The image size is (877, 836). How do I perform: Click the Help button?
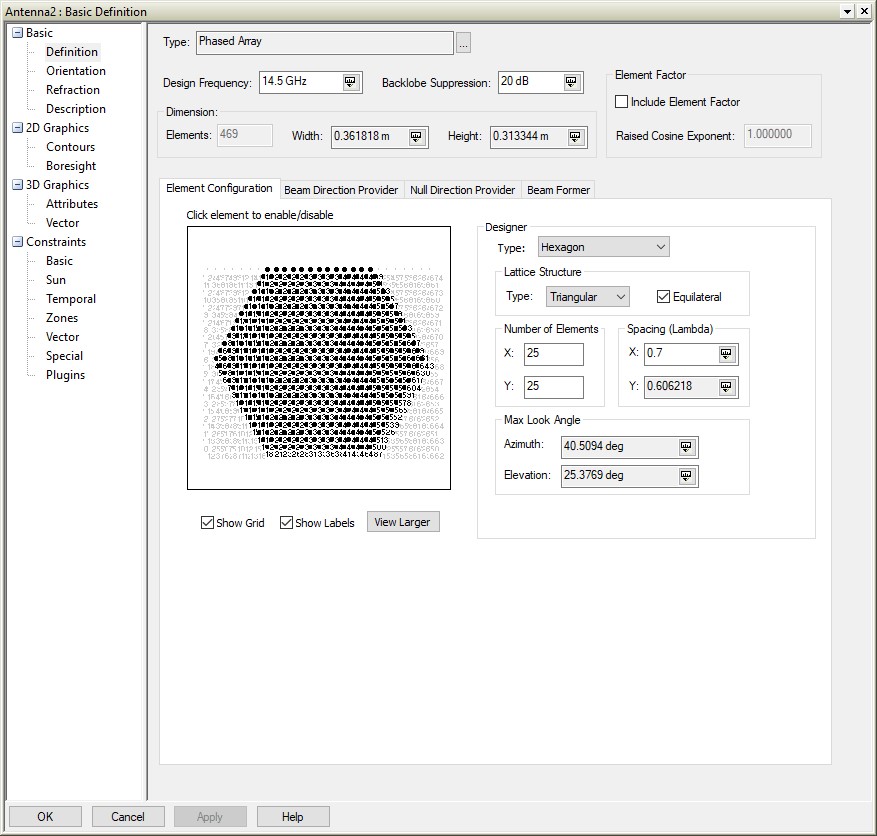(293, 816)
